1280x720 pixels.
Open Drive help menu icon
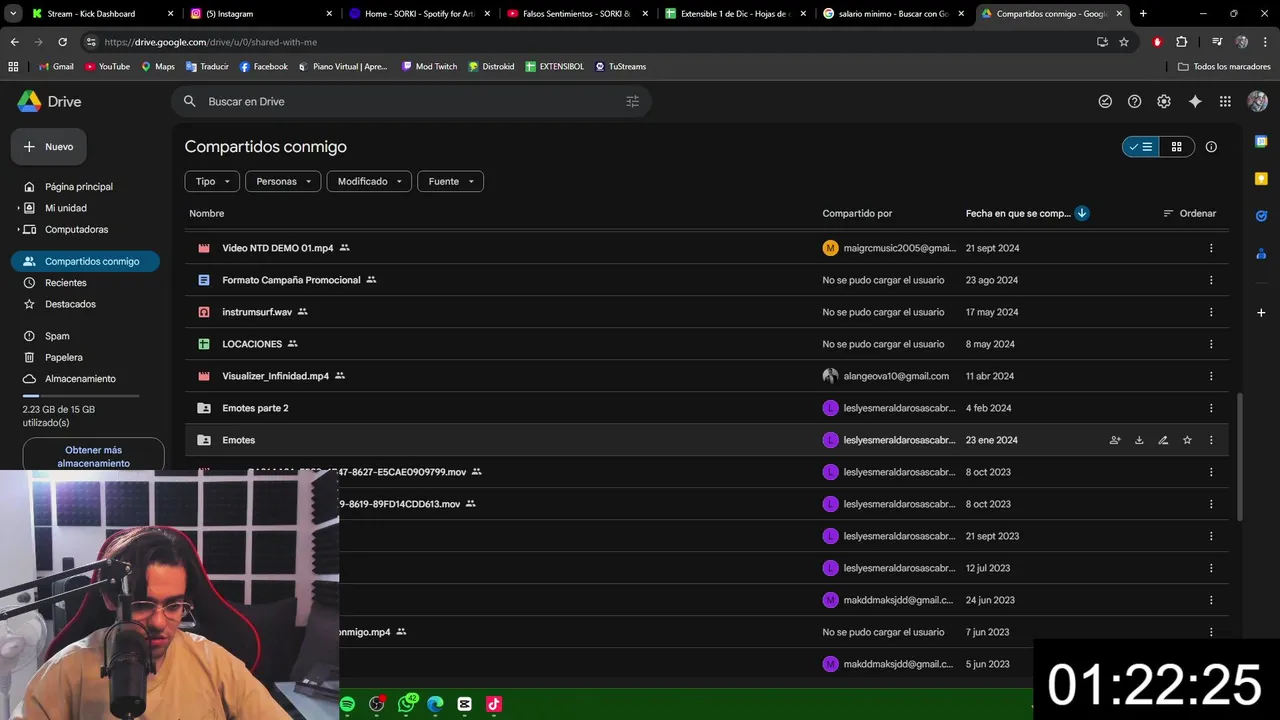tap(1134, 102)
